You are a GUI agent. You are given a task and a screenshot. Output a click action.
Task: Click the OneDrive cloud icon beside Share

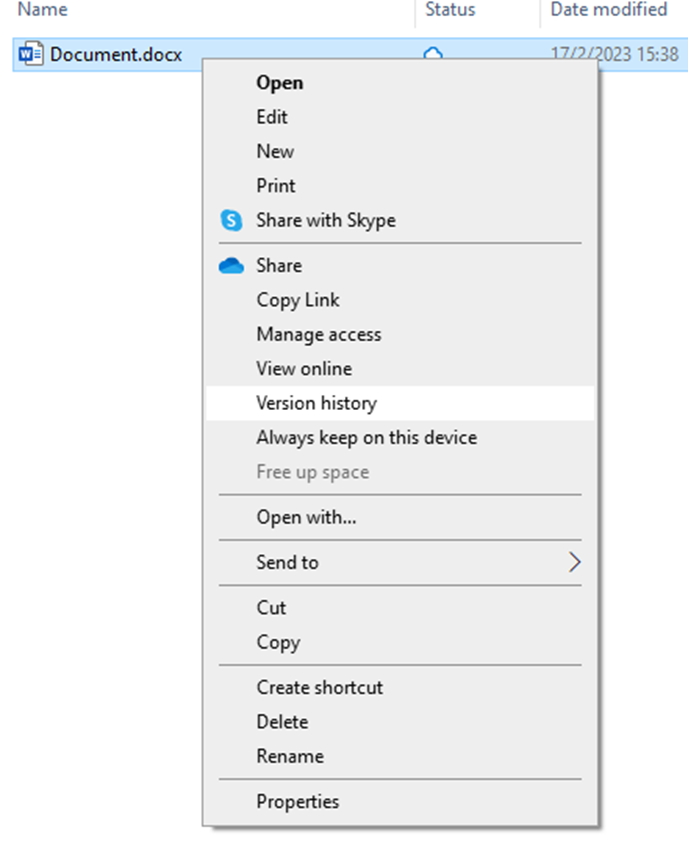[x=231, y=266]
